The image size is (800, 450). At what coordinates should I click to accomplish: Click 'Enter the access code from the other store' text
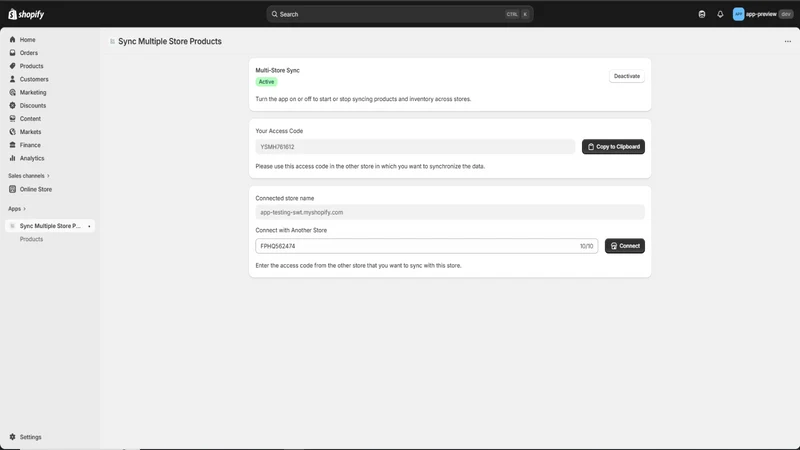pyautogui.click(x=358, y=266)
